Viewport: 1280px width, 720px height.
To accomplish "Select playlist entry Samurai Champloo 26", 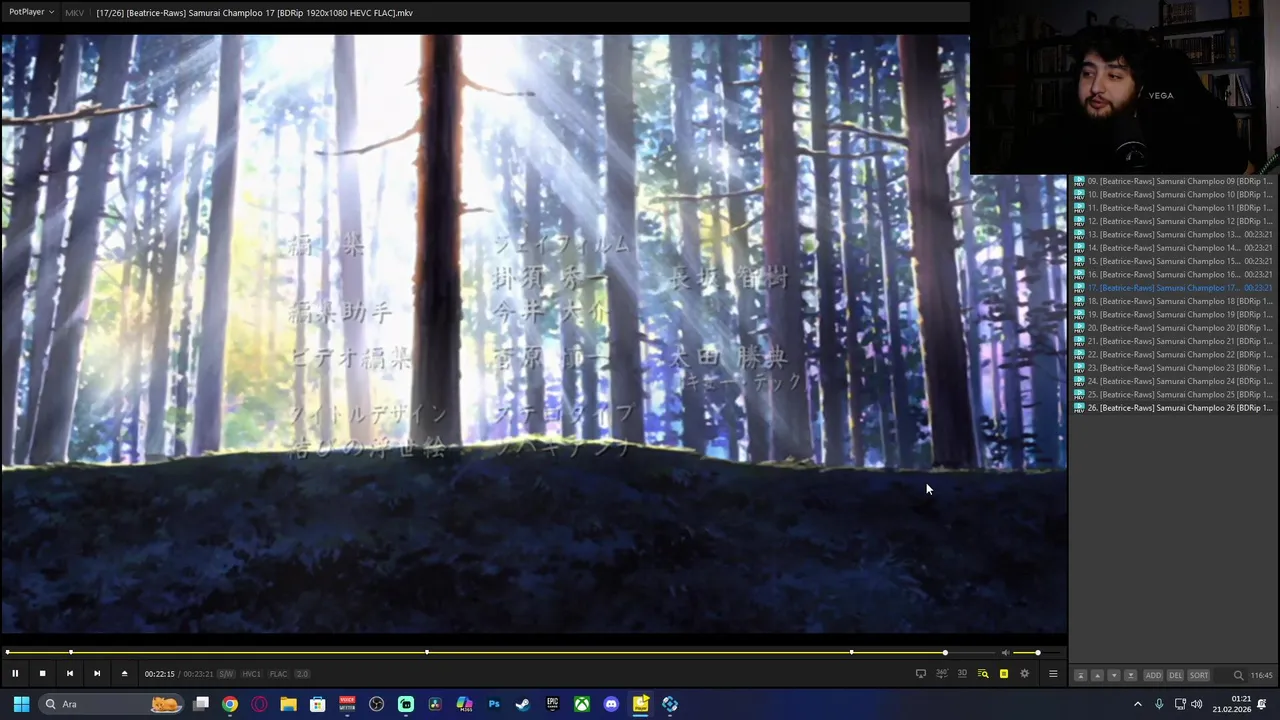I will (x=1173, y=408).
